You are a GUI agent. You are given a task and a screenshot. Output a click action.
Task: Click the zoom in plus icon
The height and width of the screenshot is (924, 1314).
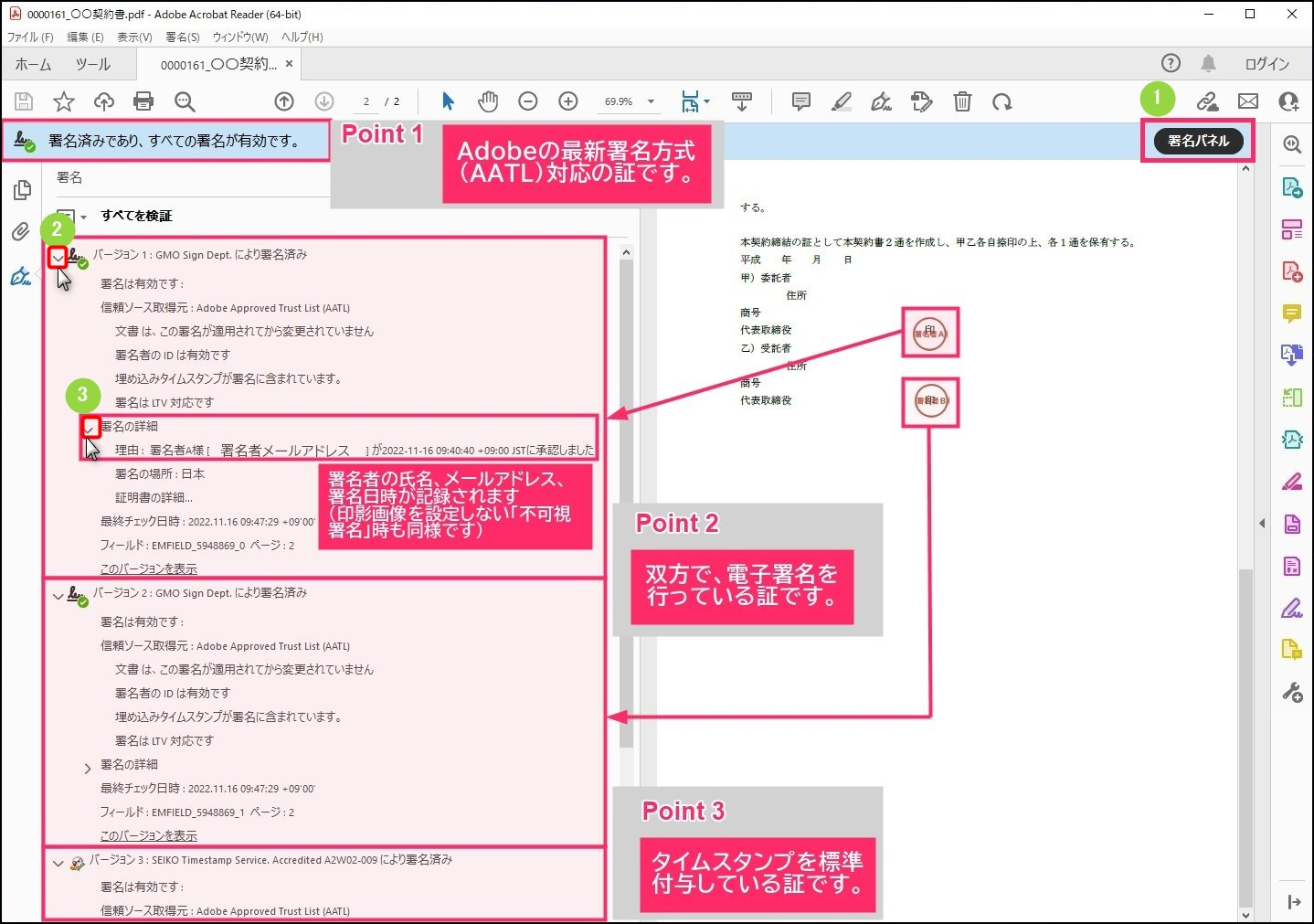click(x=568, y=101)
